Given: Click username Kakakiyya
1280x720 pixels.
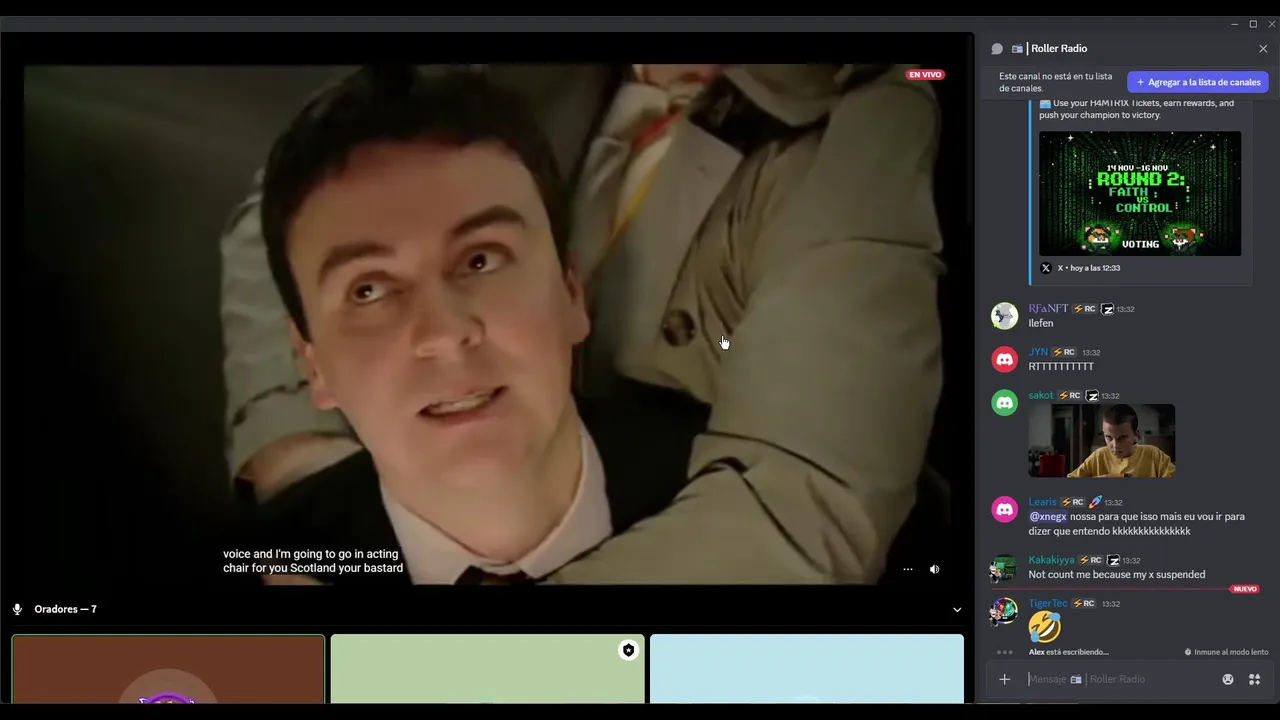Looking at the screenshot, I should pos(1051,560).
